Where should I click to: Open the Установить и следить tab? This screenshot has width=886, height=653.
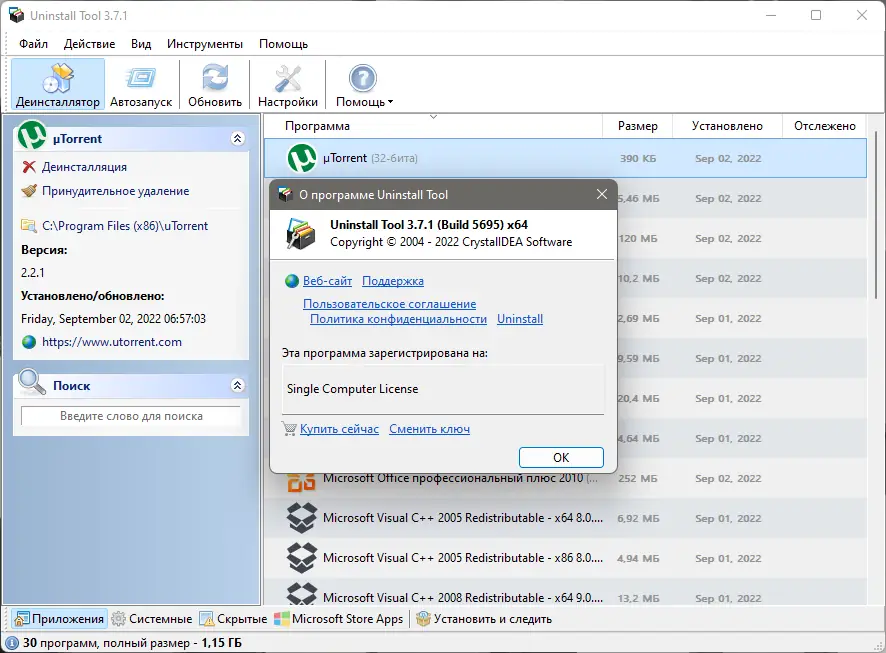click(x=484, y=619)
